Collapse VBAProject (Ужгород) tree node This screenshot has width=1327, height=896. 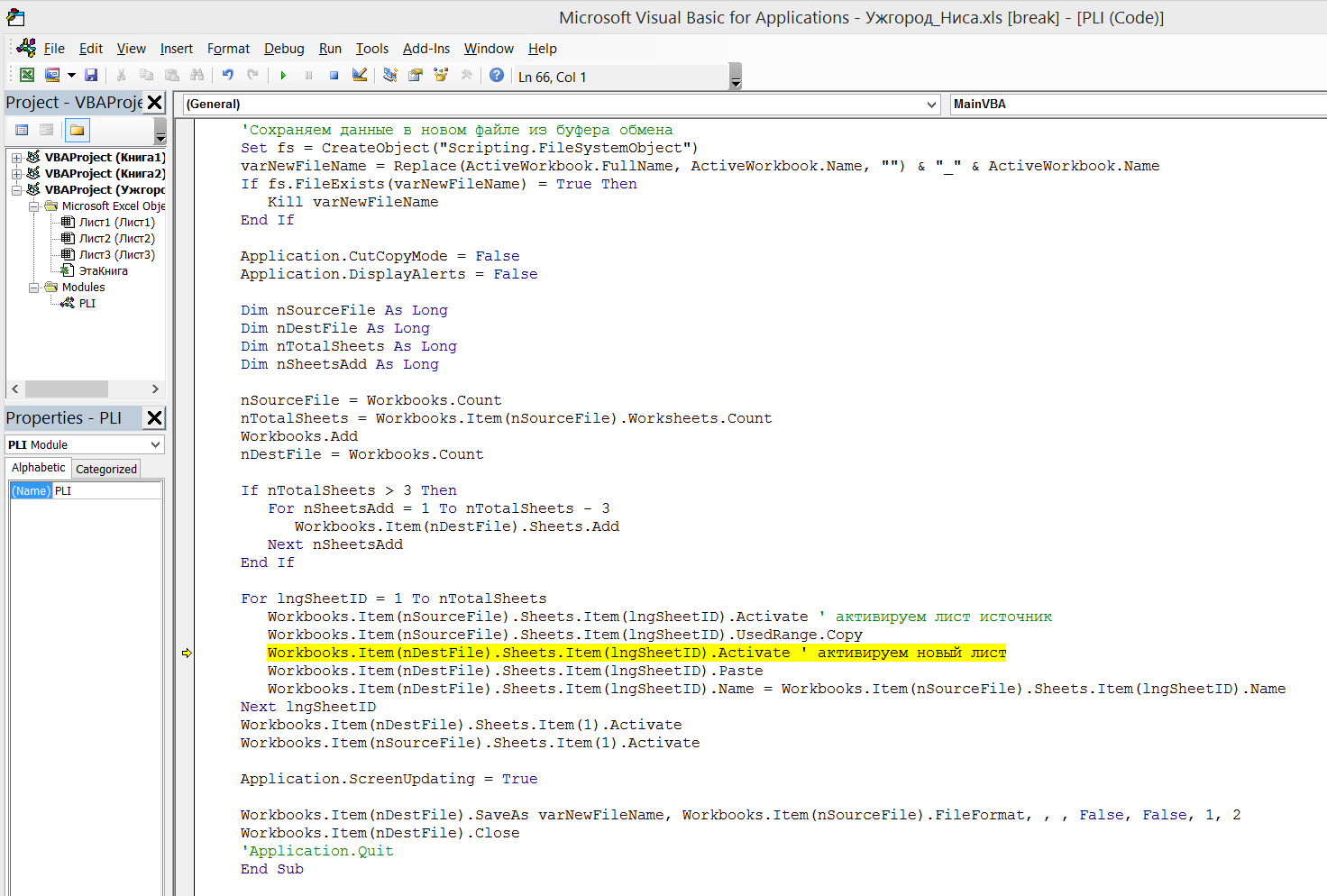pos(16,190)
